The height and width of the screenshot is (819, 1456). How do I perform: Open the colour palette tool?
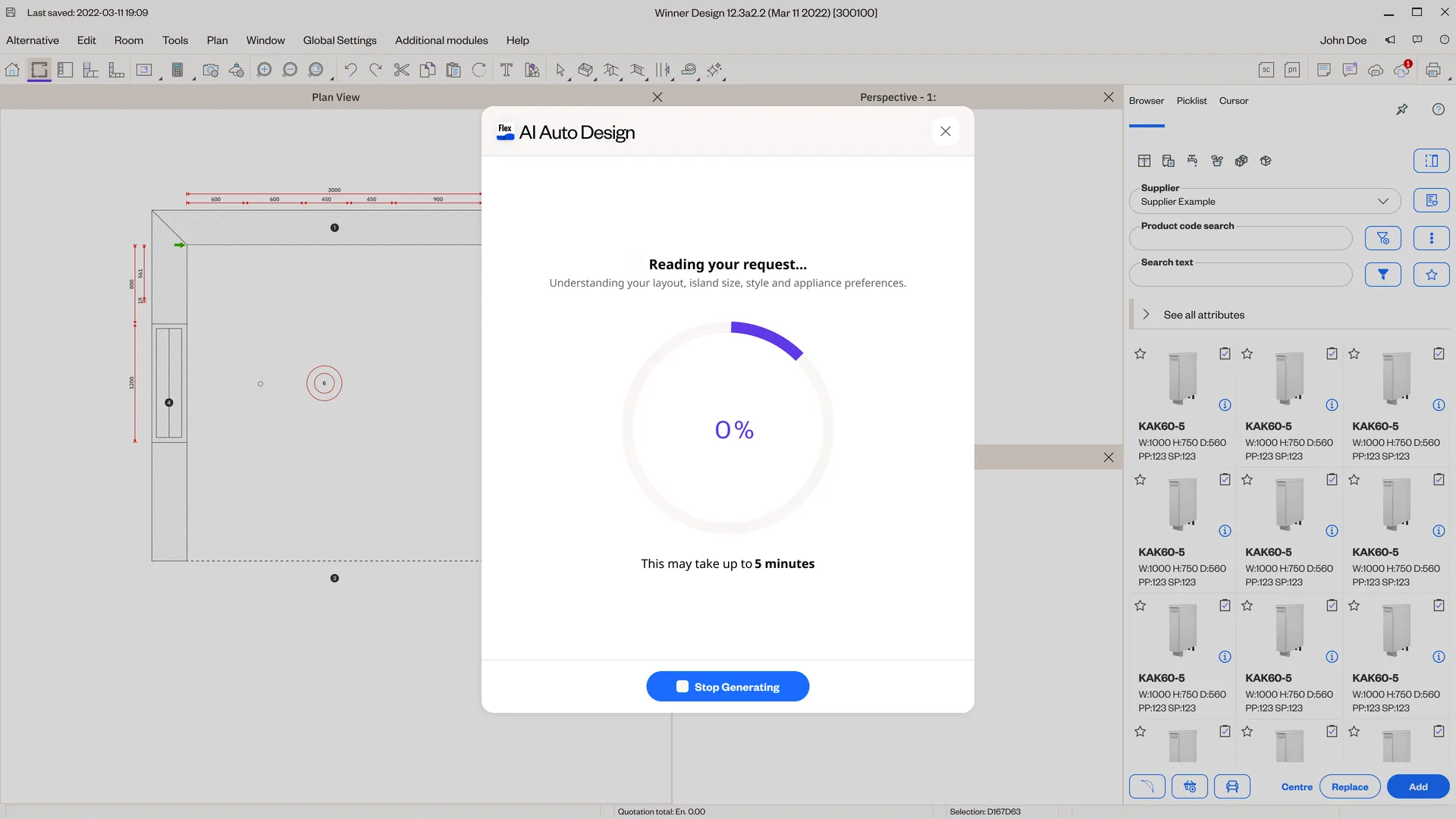532,70
